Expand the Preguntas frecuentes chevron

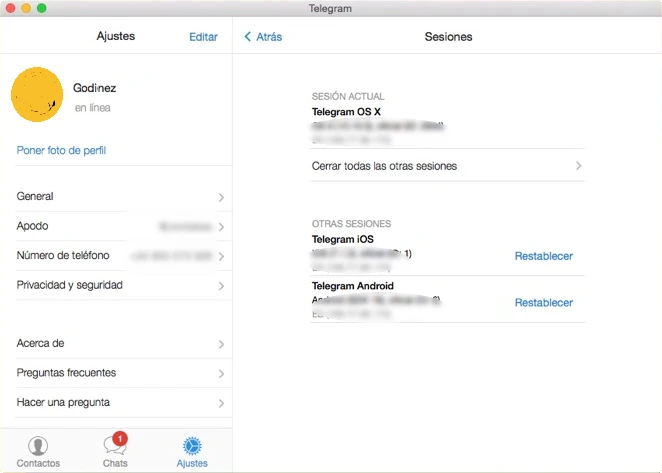(221, 374)
